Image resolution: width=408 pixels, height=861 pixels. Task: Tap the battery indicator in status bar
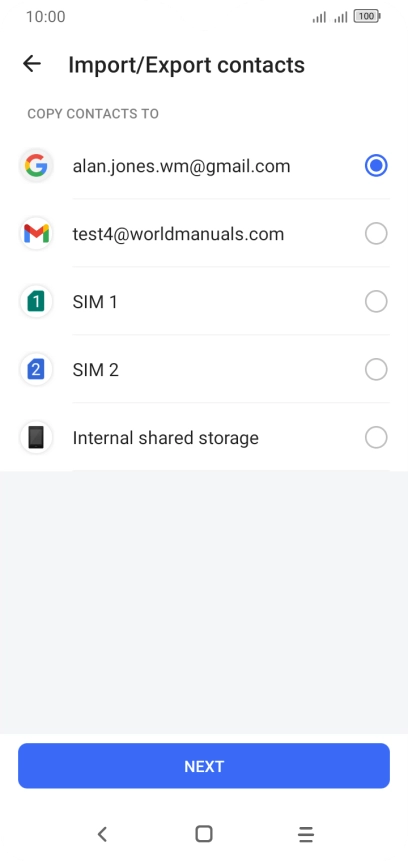[367, 16]
